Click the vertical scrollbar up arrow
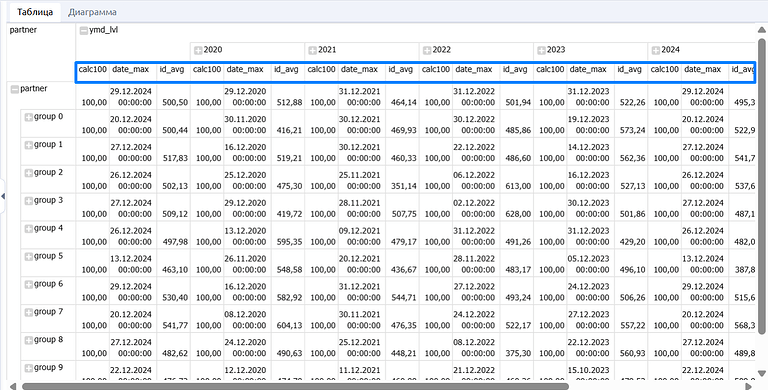 (762, 30)
